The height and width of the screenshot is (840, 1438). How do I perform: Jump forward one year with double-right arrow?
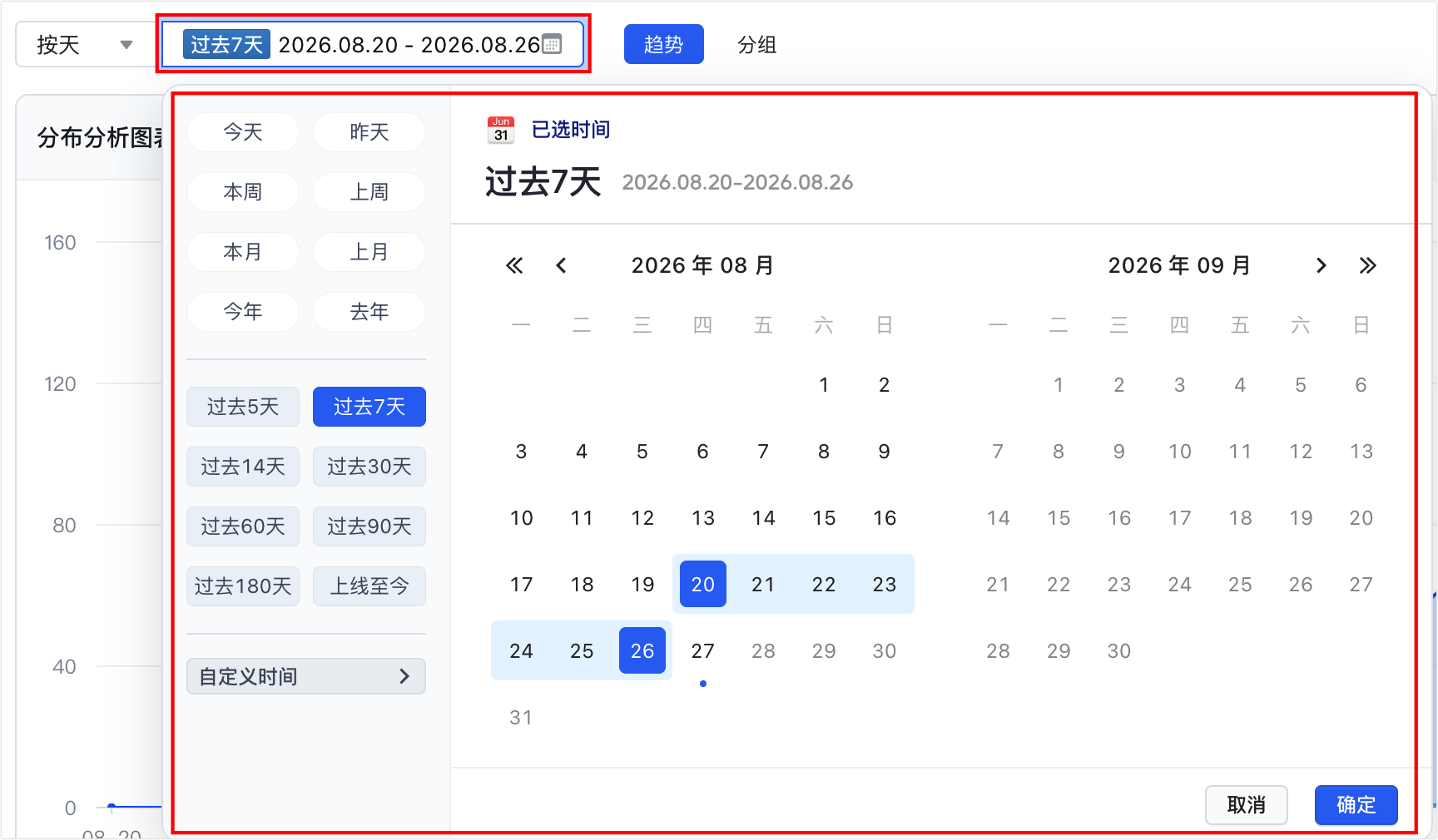[1367, 265]
